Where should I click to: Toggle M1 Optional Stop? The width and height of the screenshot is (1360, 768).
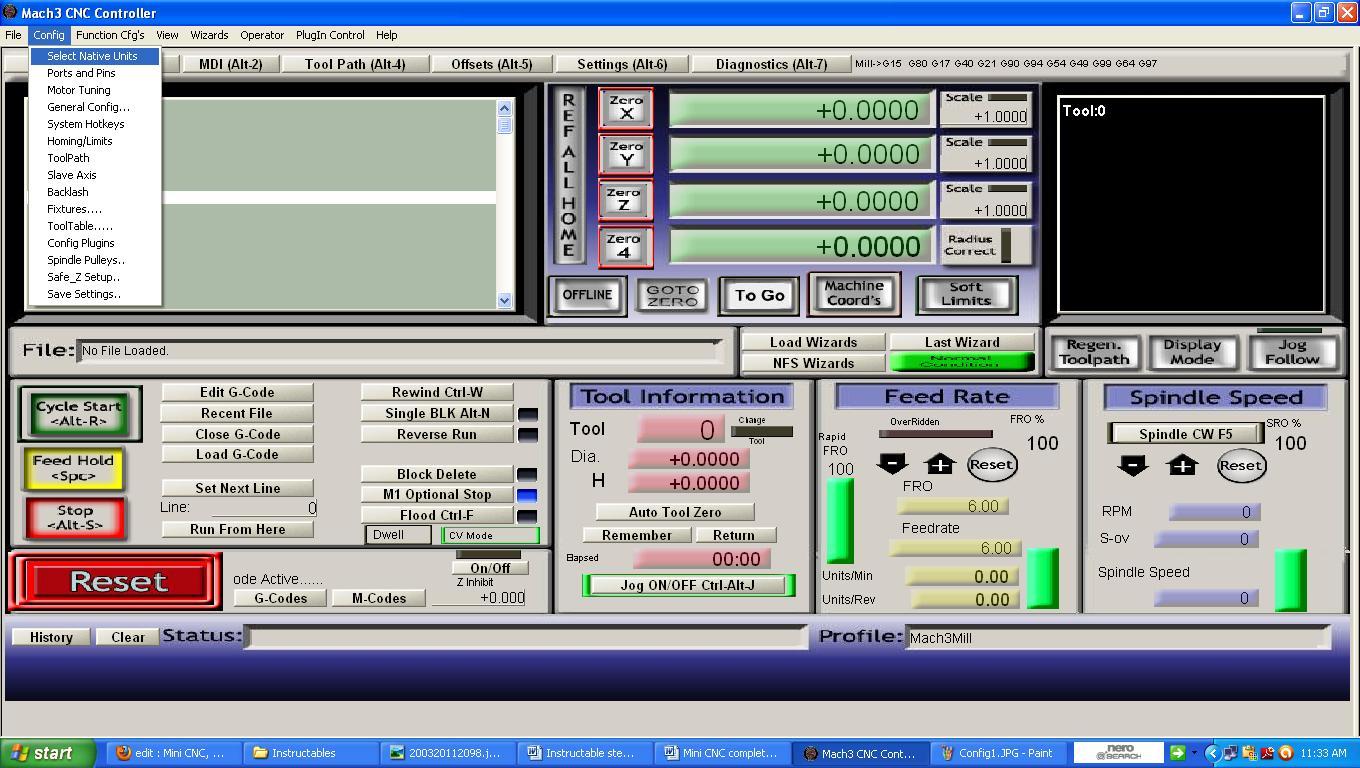437,494
